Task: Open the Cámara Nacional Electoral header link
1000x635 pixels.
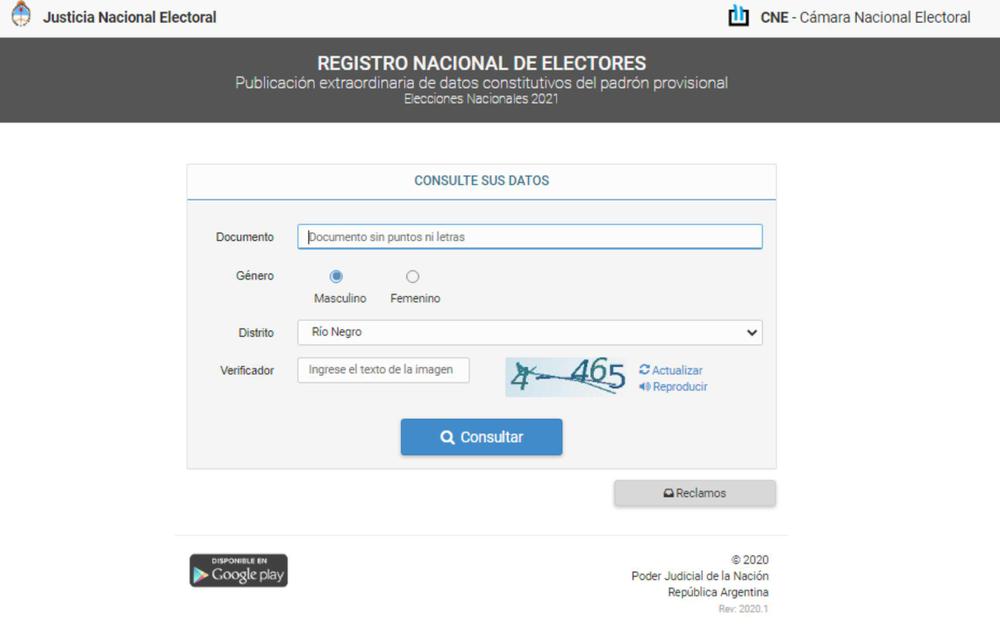Action: coord(865,17)
